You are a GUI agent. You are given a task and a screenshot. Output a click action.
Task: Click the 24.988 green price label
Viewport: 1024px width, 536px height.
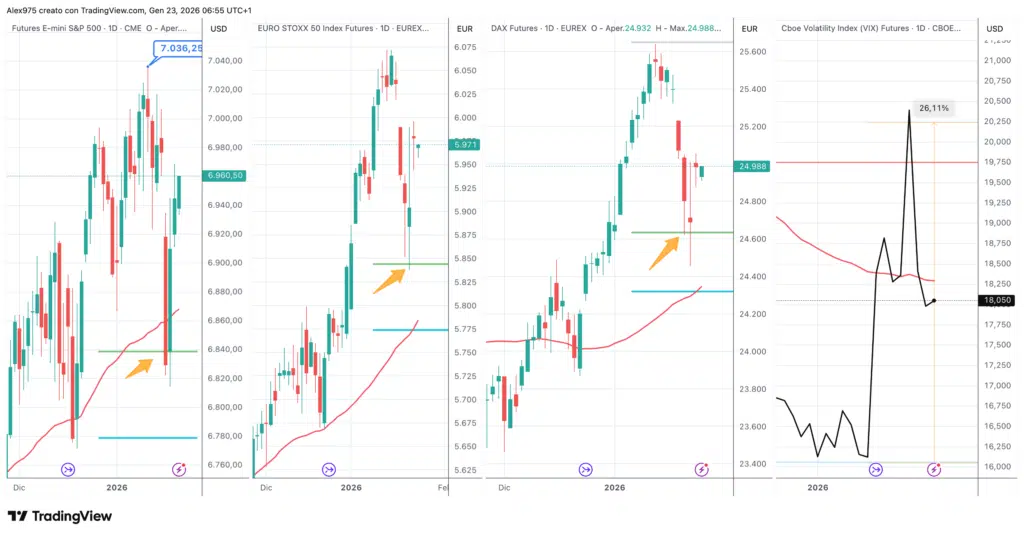click(753, 166)
